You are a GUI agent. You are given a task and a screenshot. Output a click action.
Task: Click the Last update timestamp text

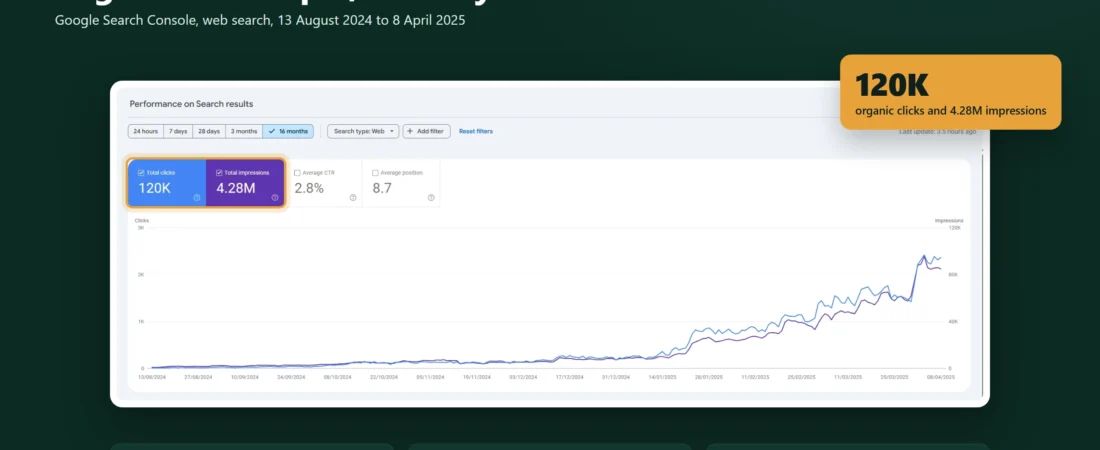(x=937, y=131)
